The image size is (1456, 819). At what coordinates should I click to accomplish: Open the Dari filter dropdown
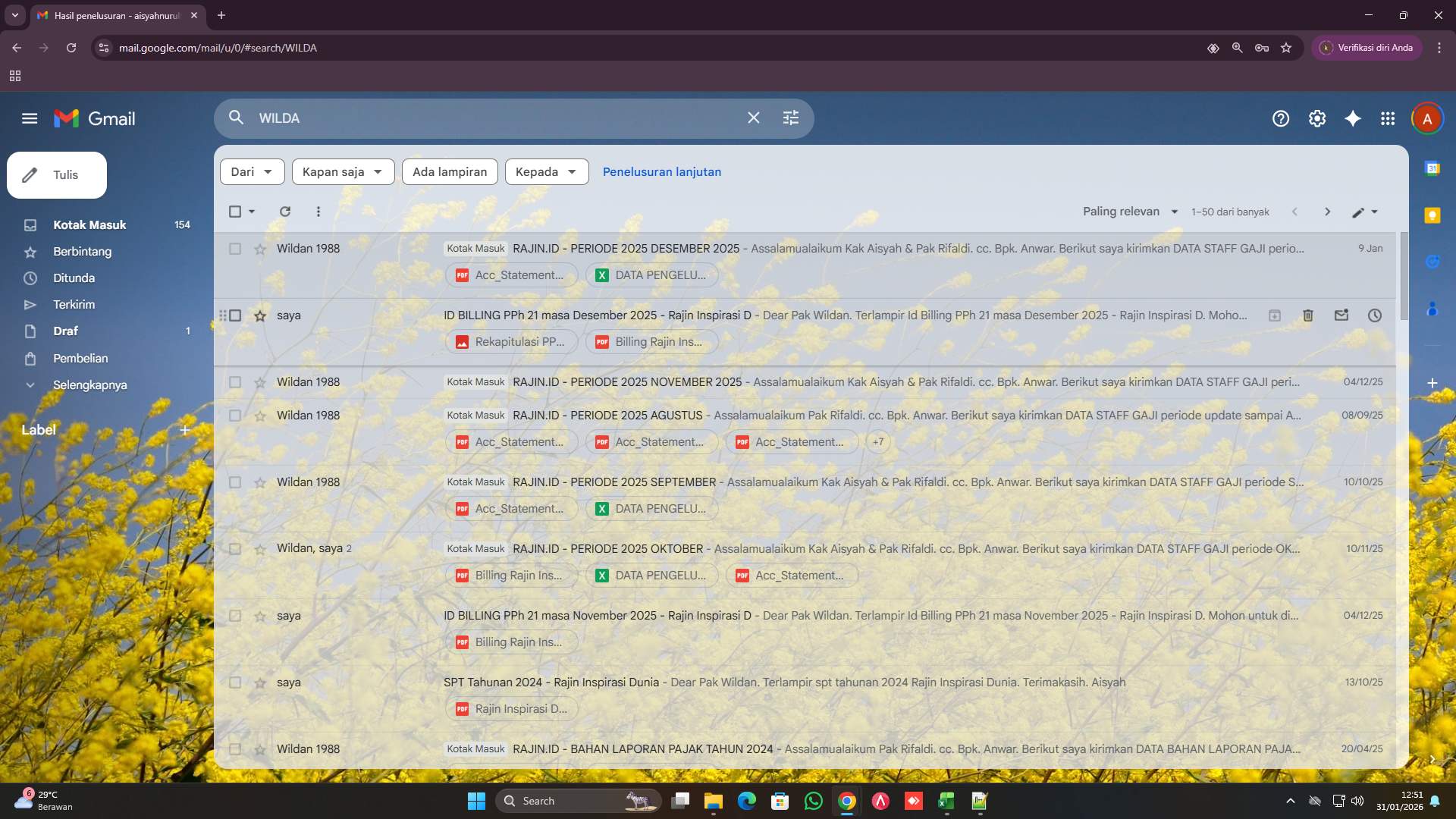coord(252,172)
